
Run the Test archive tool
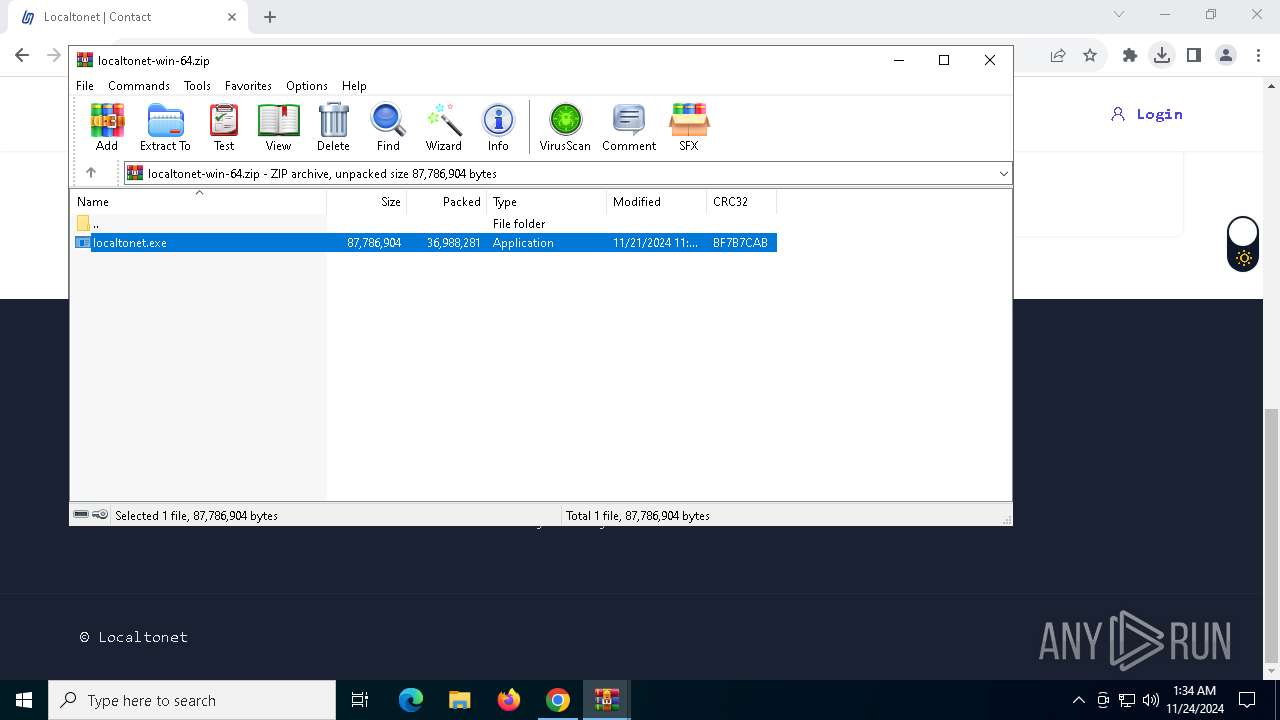point(224,127)
